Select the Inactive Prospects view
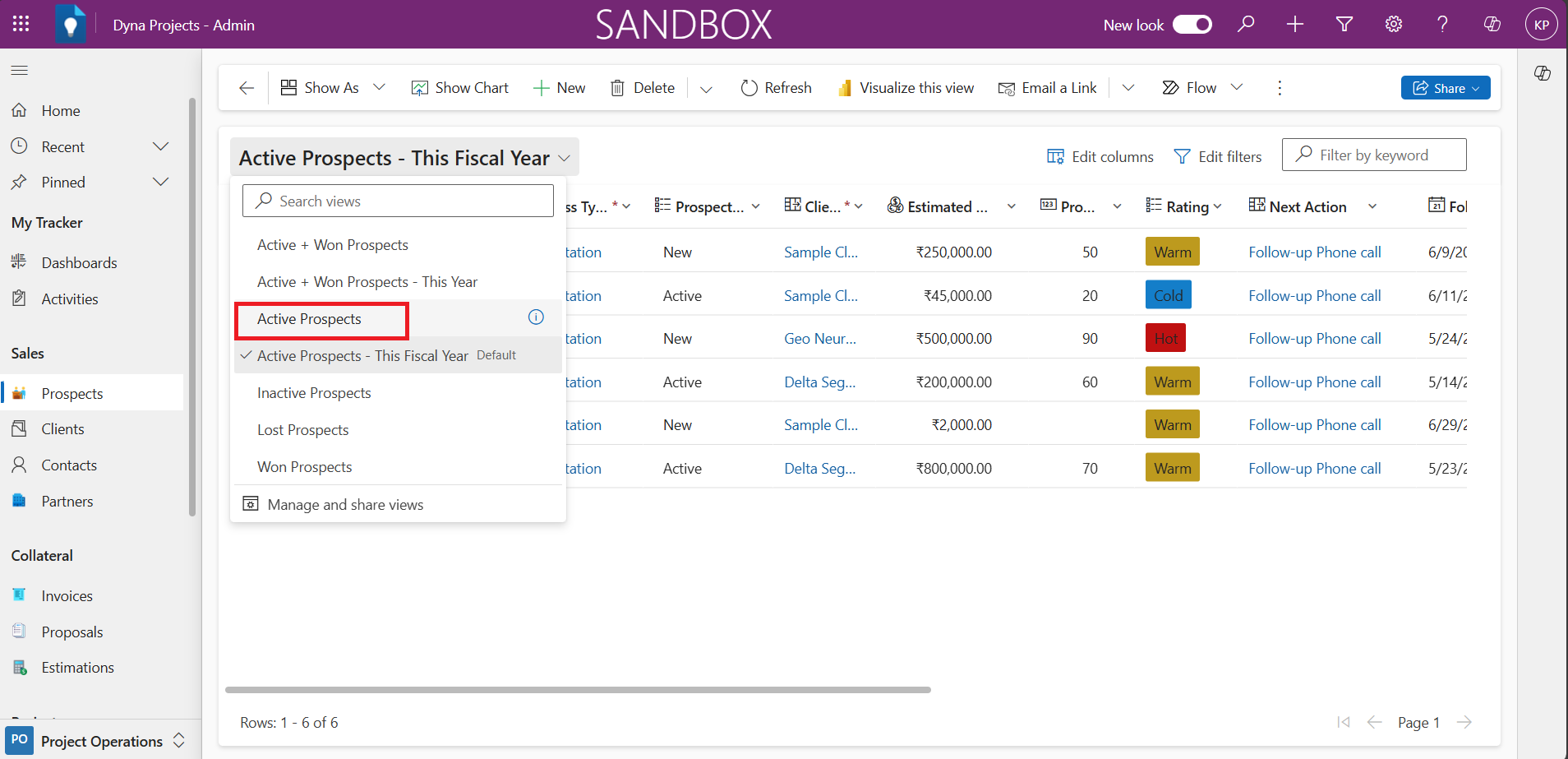 314,393
